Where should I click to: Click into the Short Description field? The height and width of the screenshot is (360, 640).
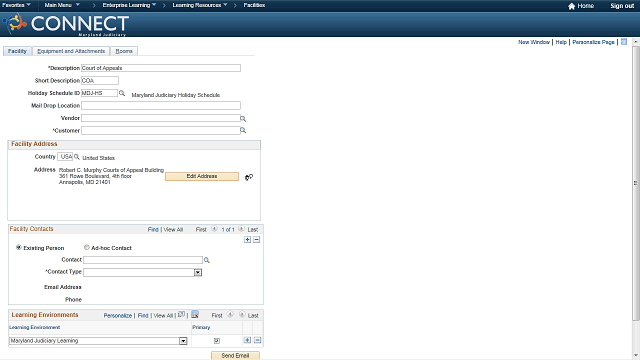[x=100, y=80]
